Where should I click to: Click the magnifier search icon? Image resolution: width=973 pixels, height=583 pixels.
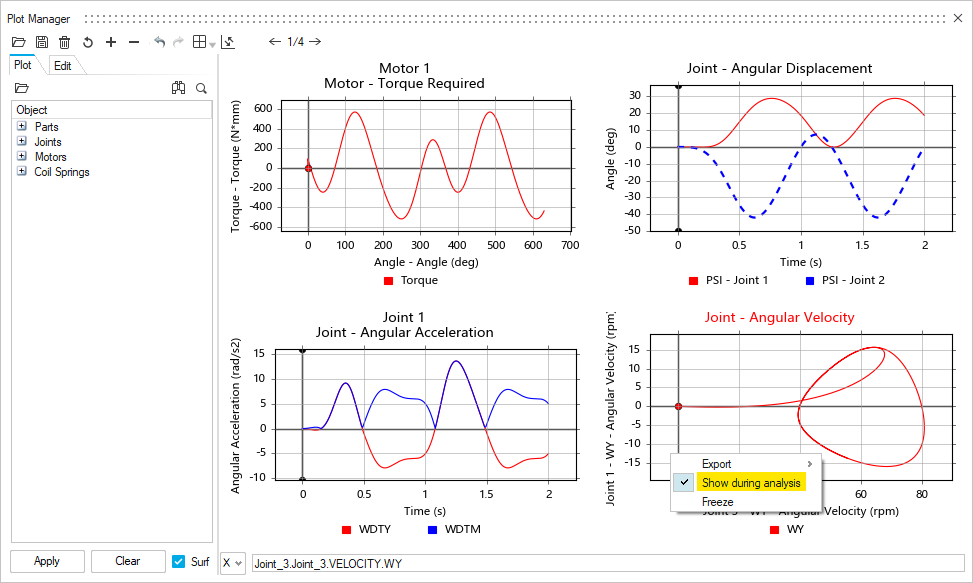tap(201, 88)
